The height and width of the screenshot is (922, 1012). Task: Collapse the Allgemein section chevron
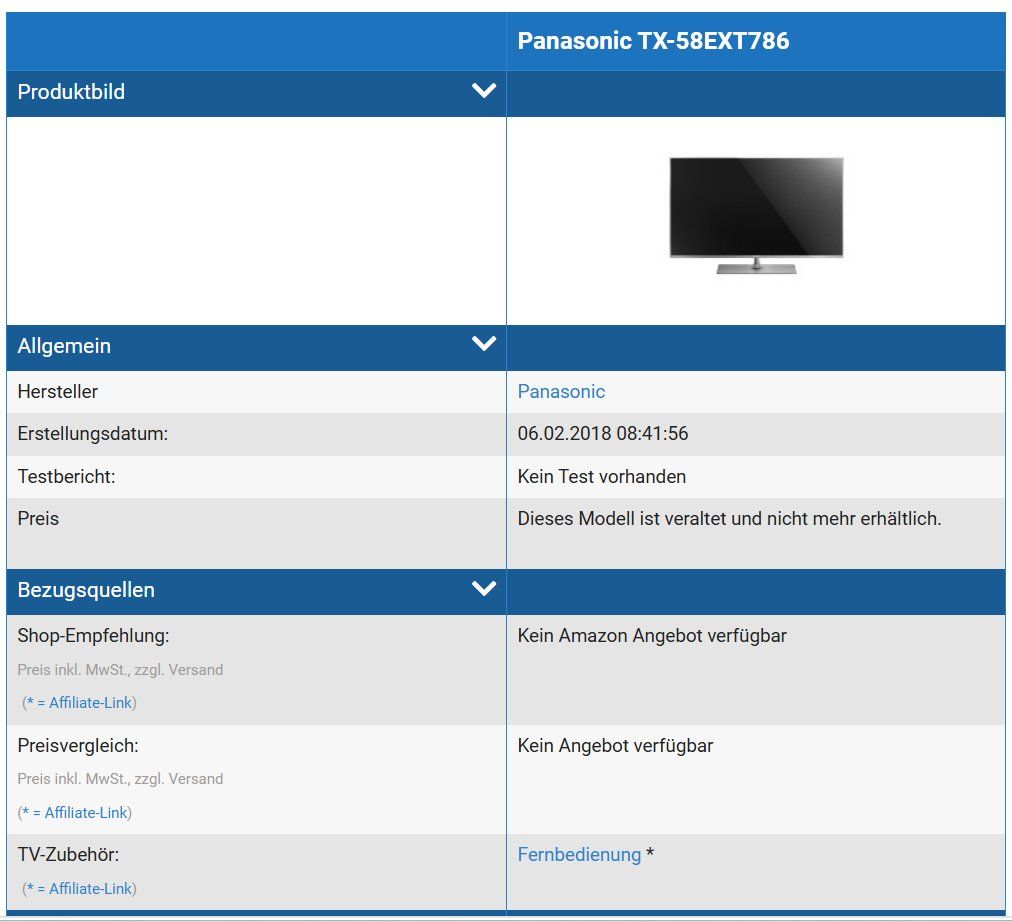484,343
